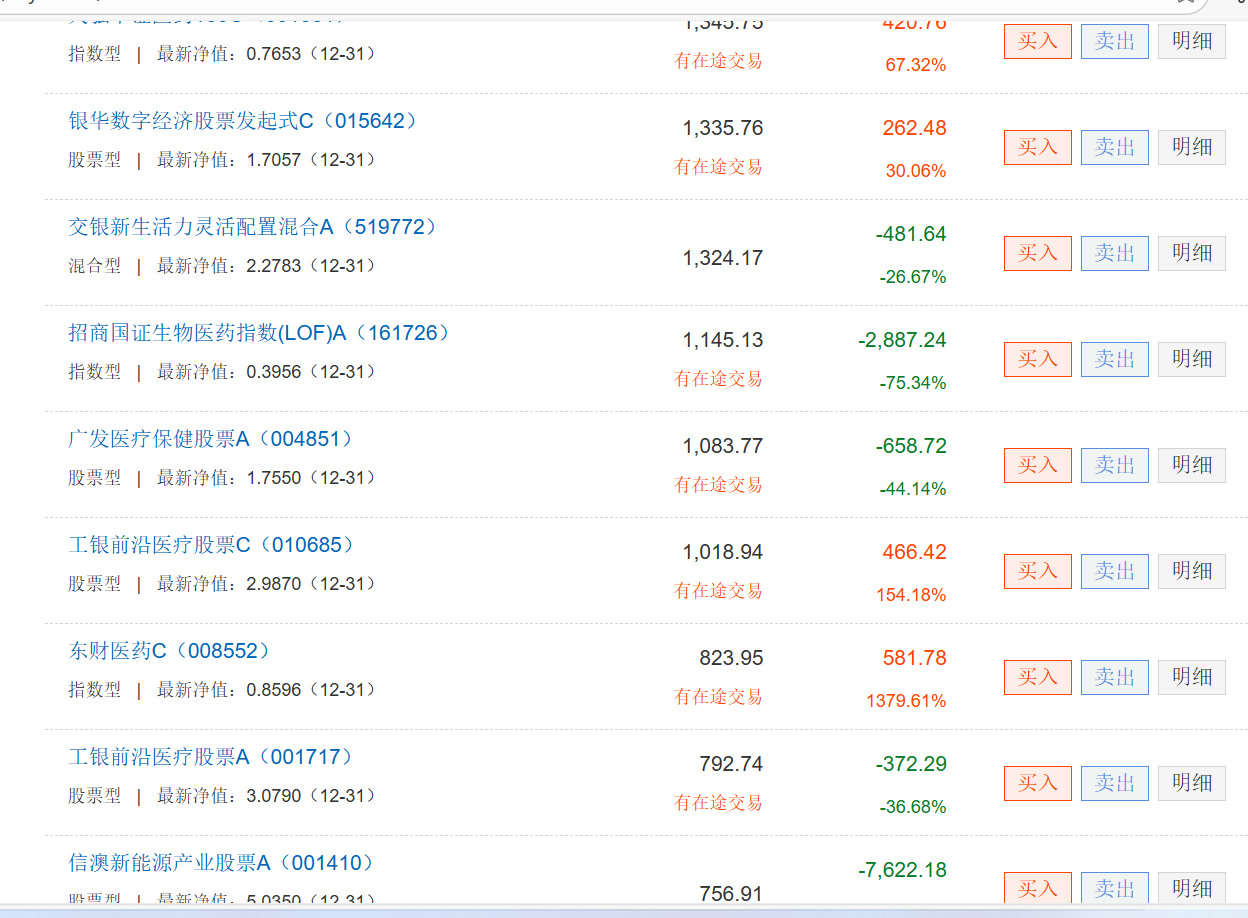Click 卖出 for 交银新生活力灵活配置混合A
The image size is (1248, 918).
click(1115, 253)
